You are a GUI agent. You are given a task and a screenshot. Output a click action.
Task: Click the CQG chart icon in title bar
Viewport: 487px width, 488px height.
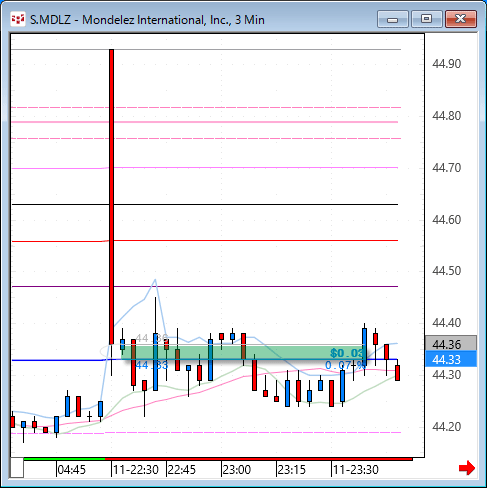click(18, 19)
